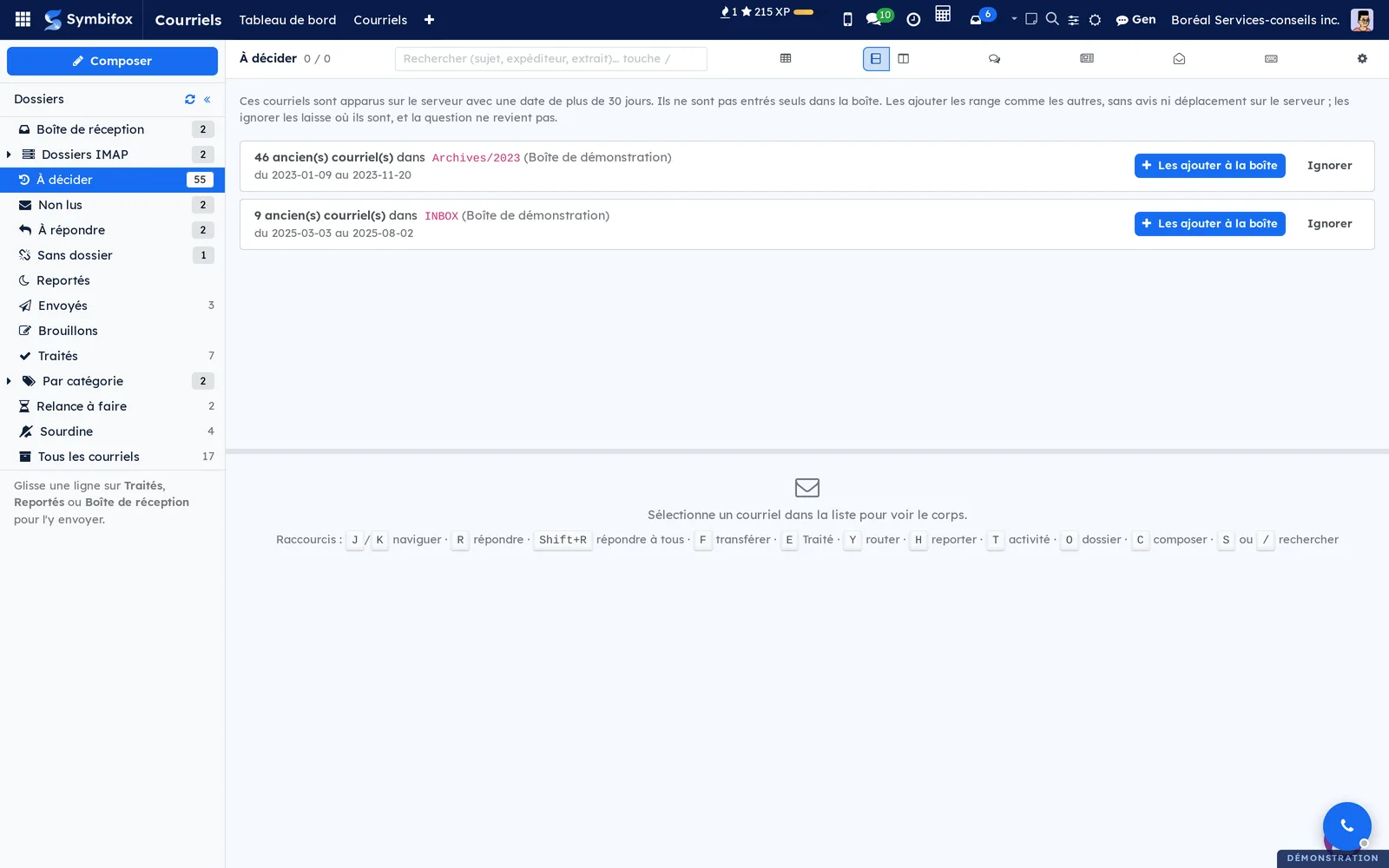1389x868 pixels.
Task: Open the sticky note icon
Action: [1031, 18]
